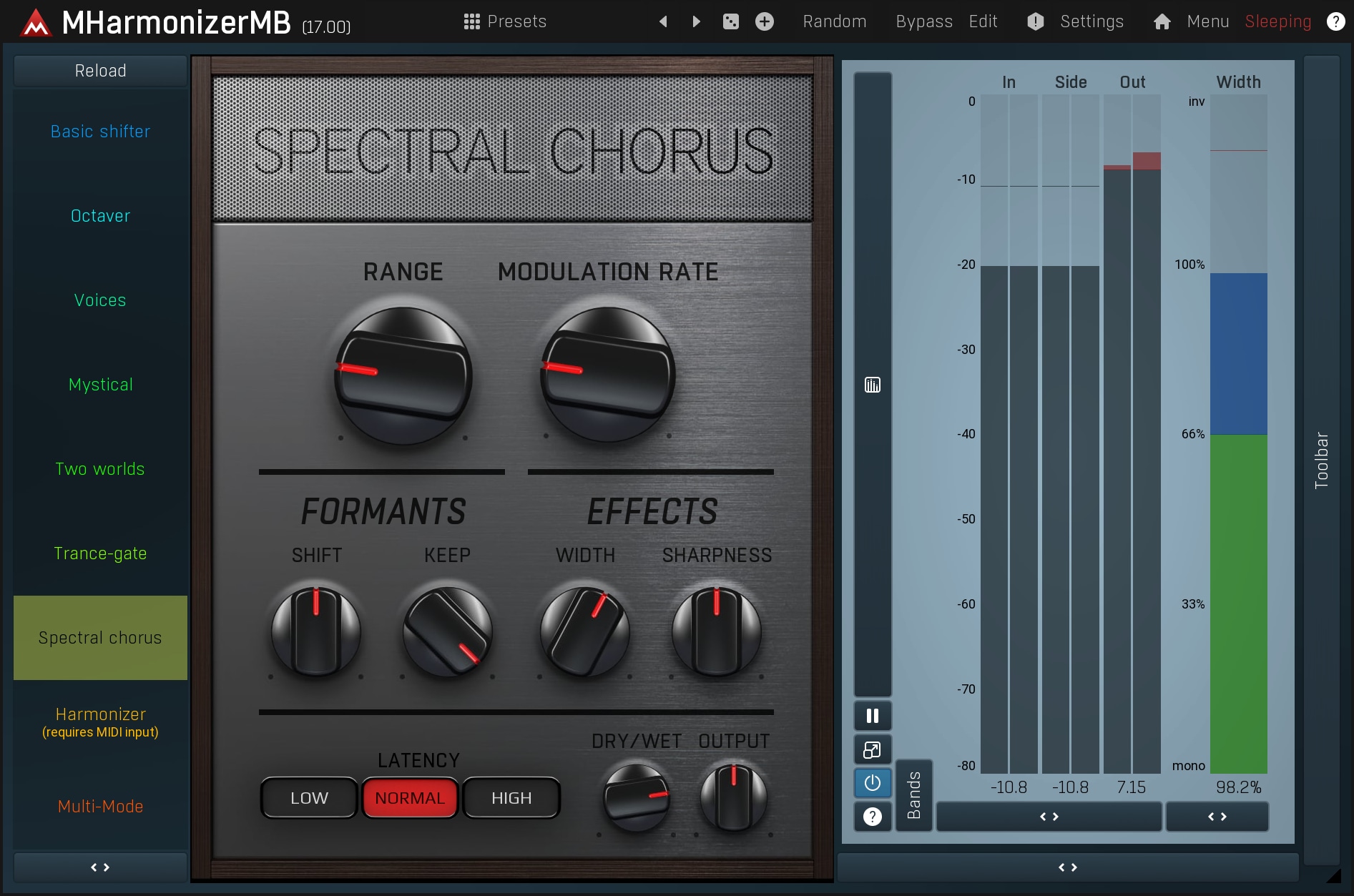Open the home Menu icon

click(x=1162, y=21)
